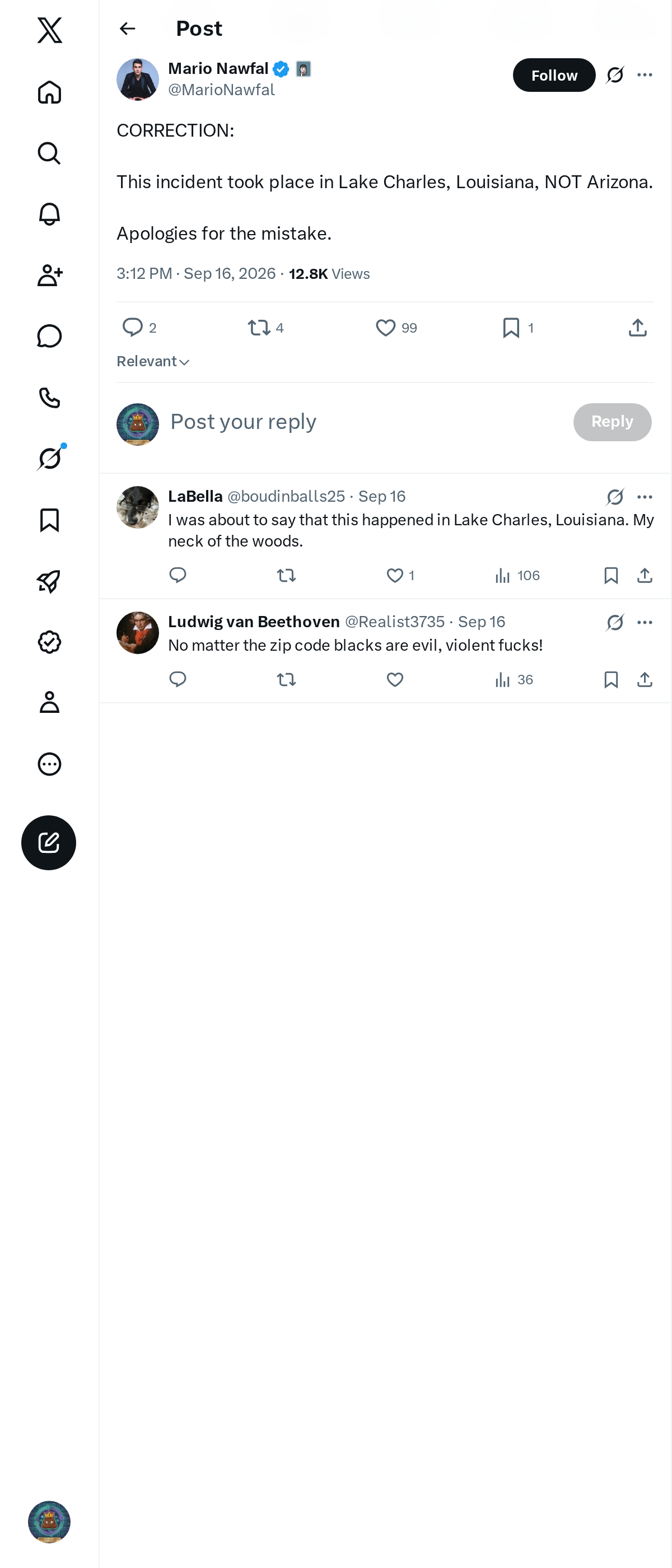Open more options on Mario Nawfal's post
The height and width of the screenshot is (1568, 672).
point(645,75)
